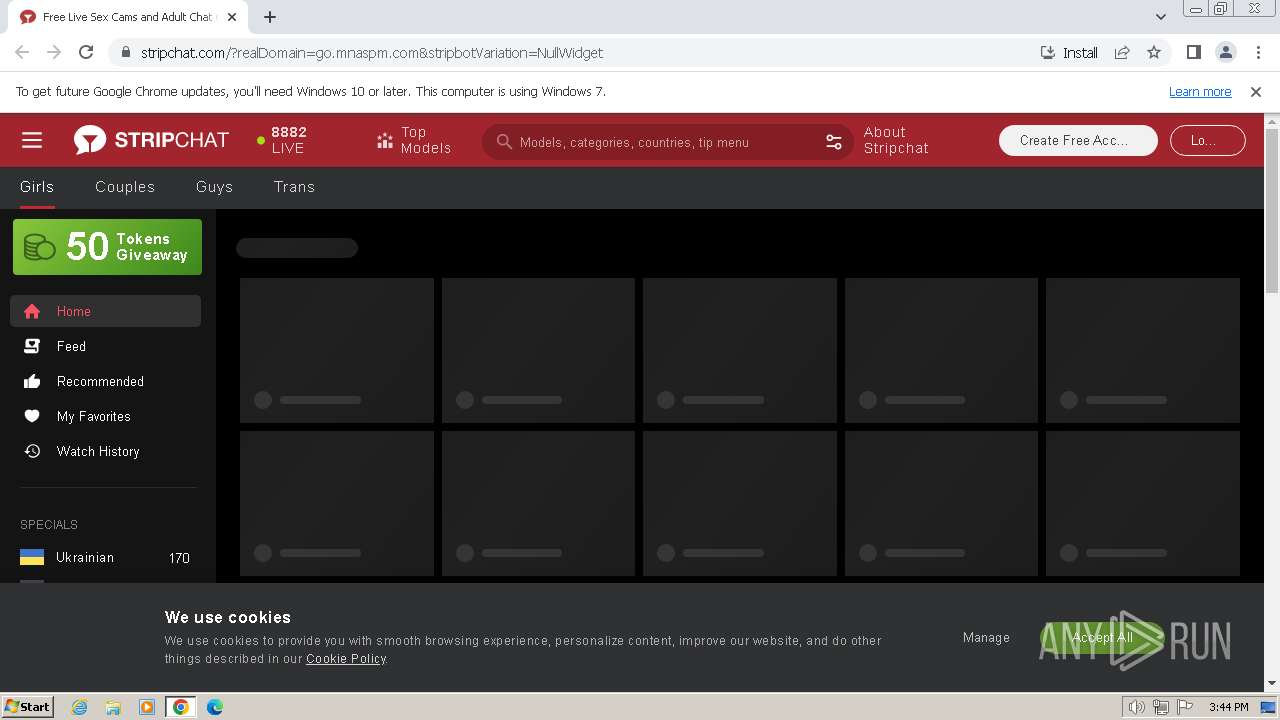Screen dimensions: 1280x720
Task: Open Recommended in sidebar
Action: tap(105, 381)
